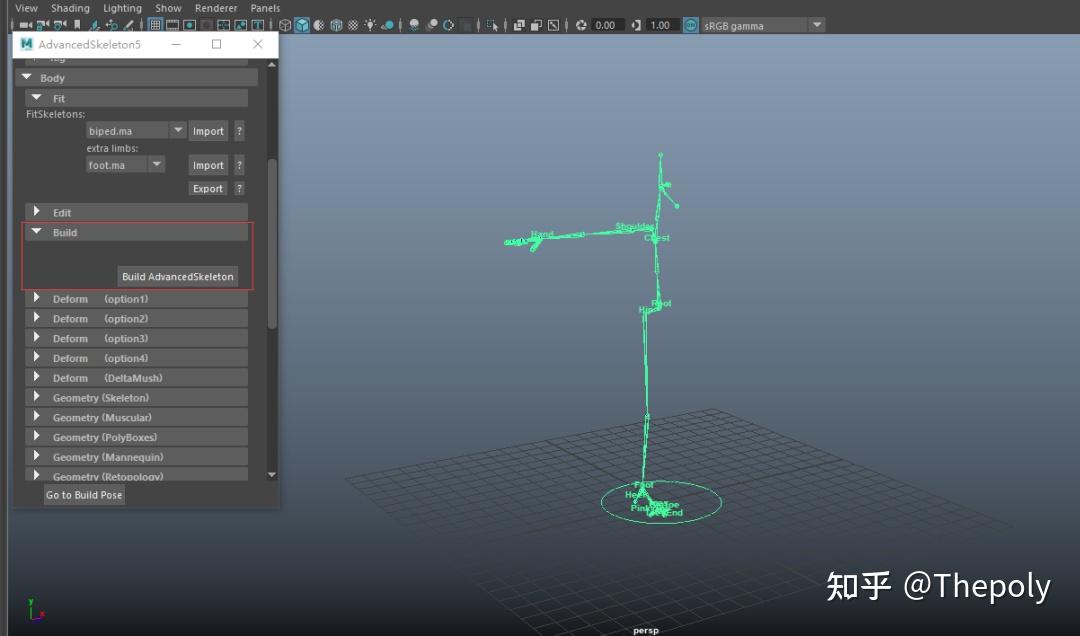Click the Build AdvancedSkeleton button

tap(177, 277)
